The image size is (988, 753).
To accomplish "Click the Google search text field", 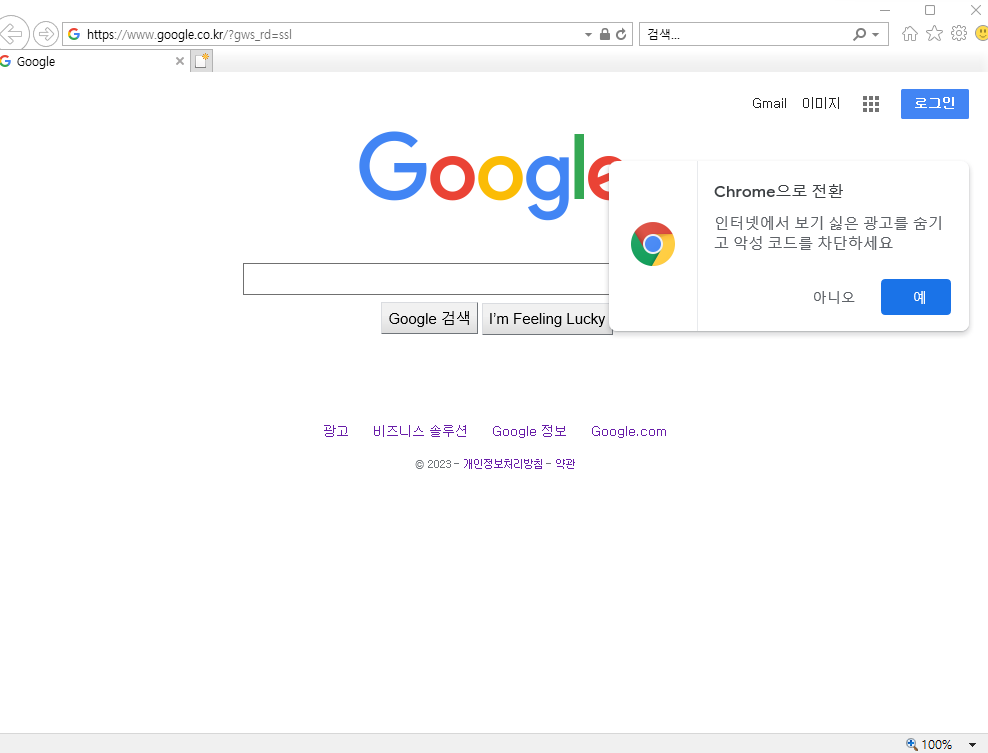I will (426, 279).
